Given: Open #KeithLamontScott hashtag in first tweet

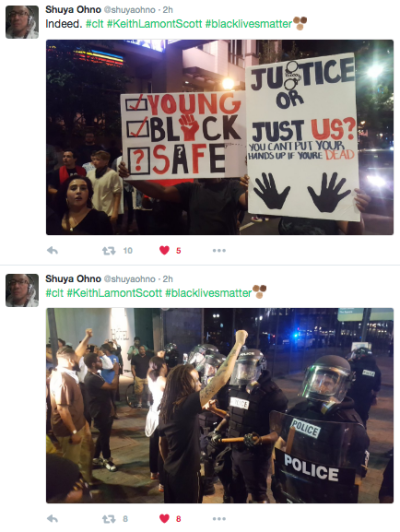Looking at the screenshot, I should (154, 24).
